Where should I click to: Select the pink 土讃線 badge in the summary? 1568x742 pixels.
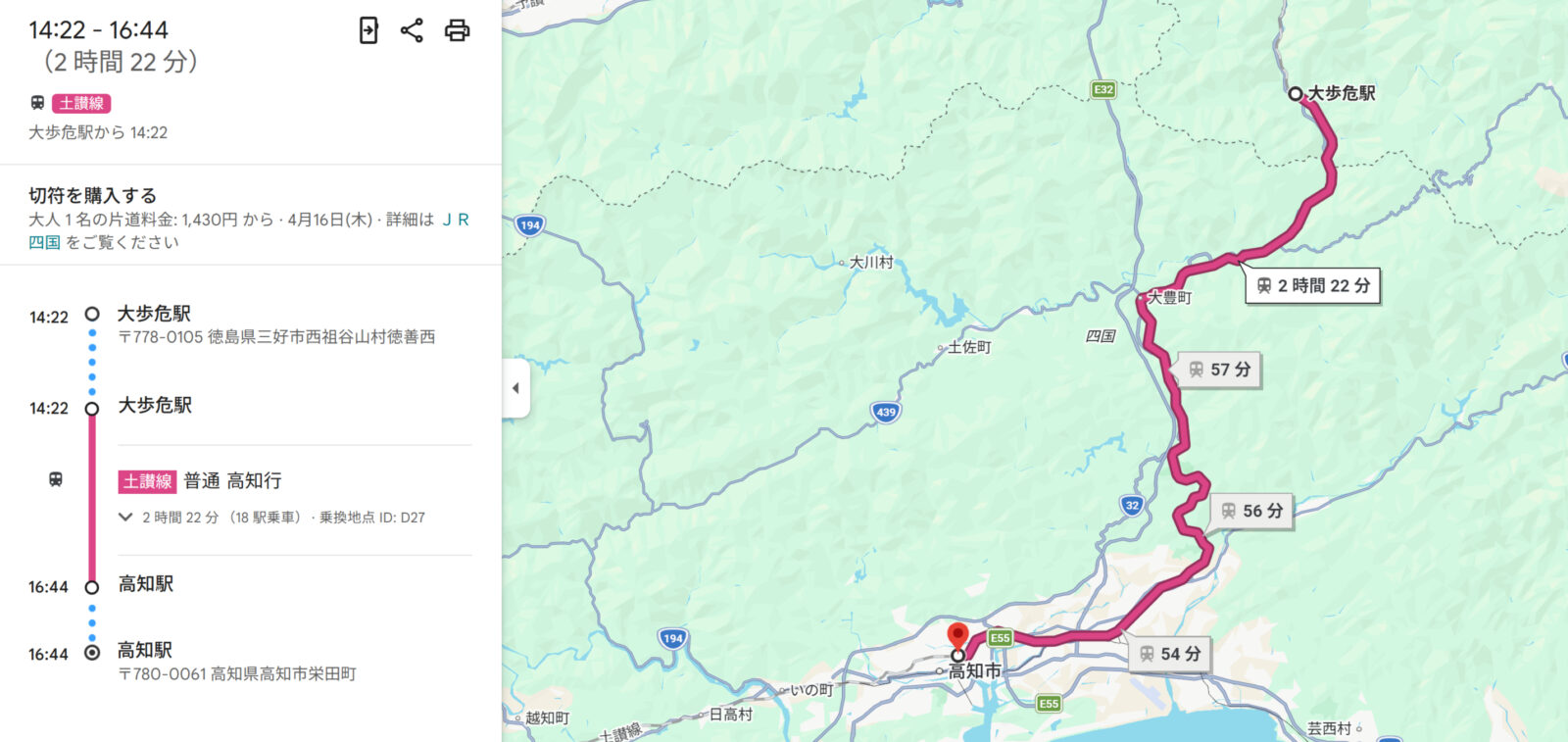[x=81, y=103]
